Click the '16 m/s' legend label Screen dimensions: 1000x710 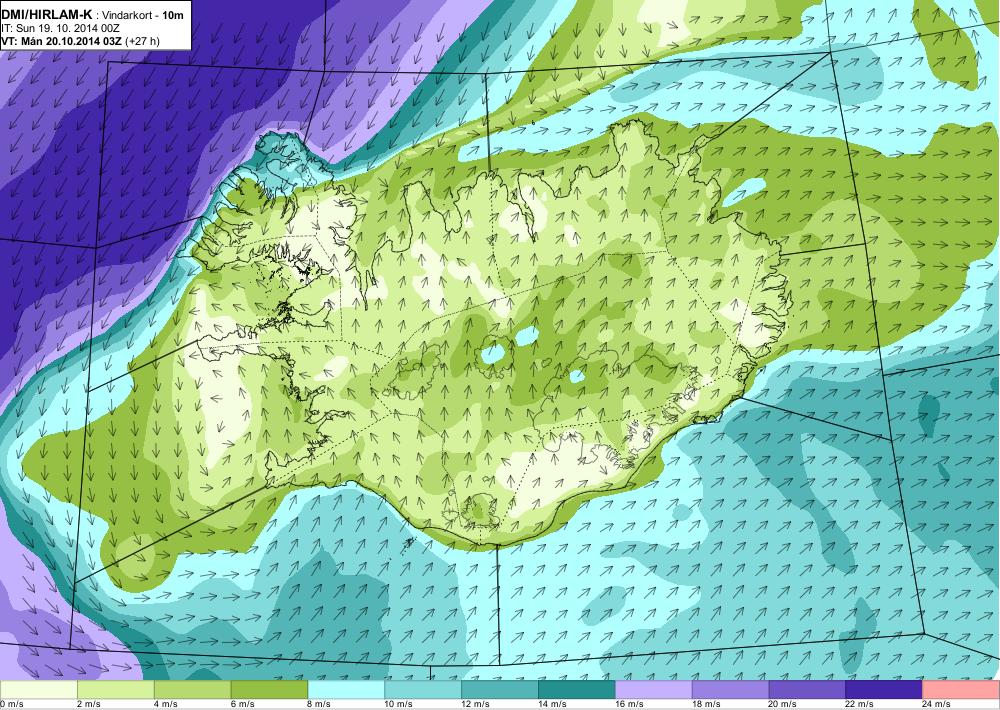tap(629, 704)
